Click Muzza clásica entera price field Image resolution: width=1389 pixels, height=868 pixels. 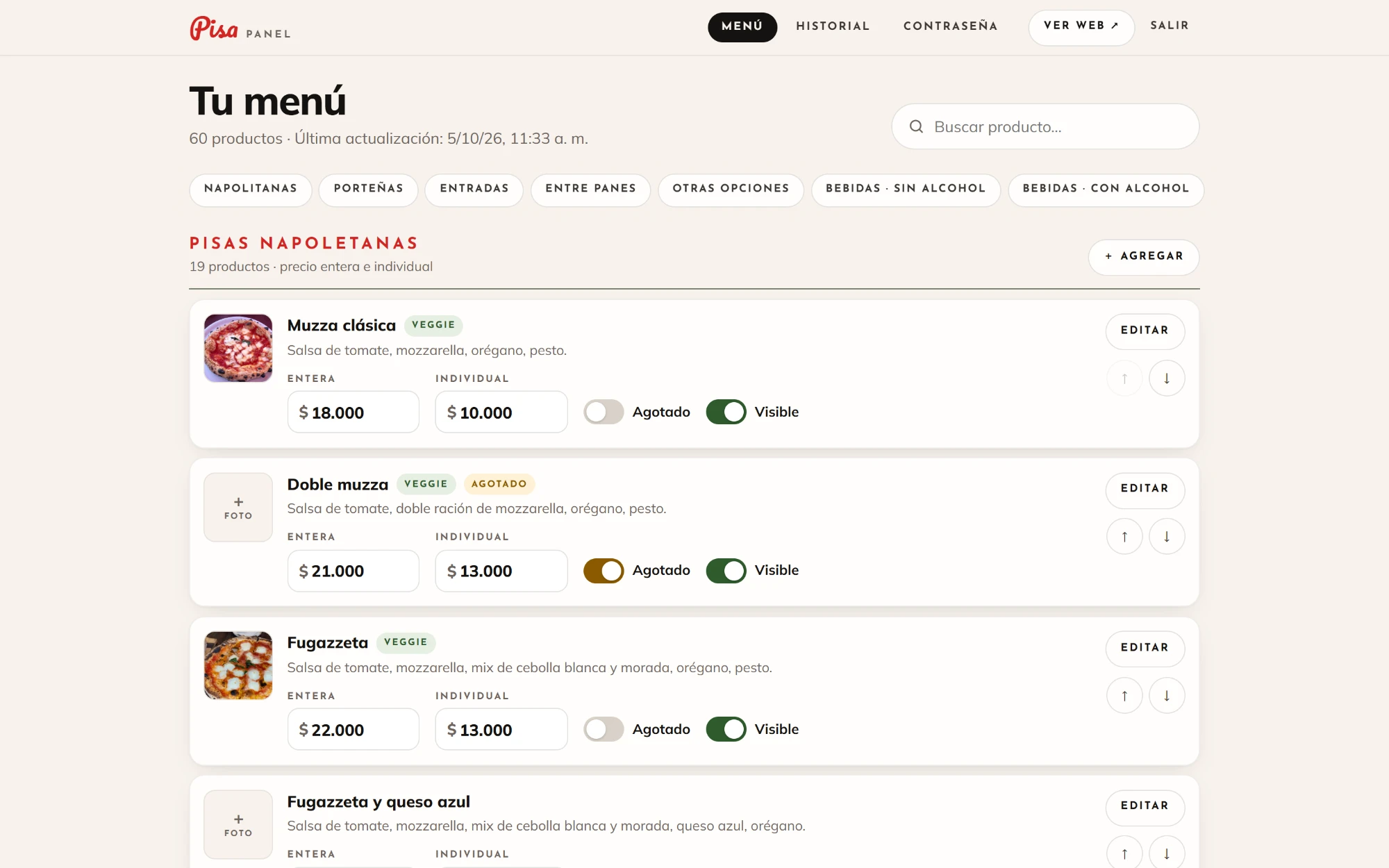353,412
